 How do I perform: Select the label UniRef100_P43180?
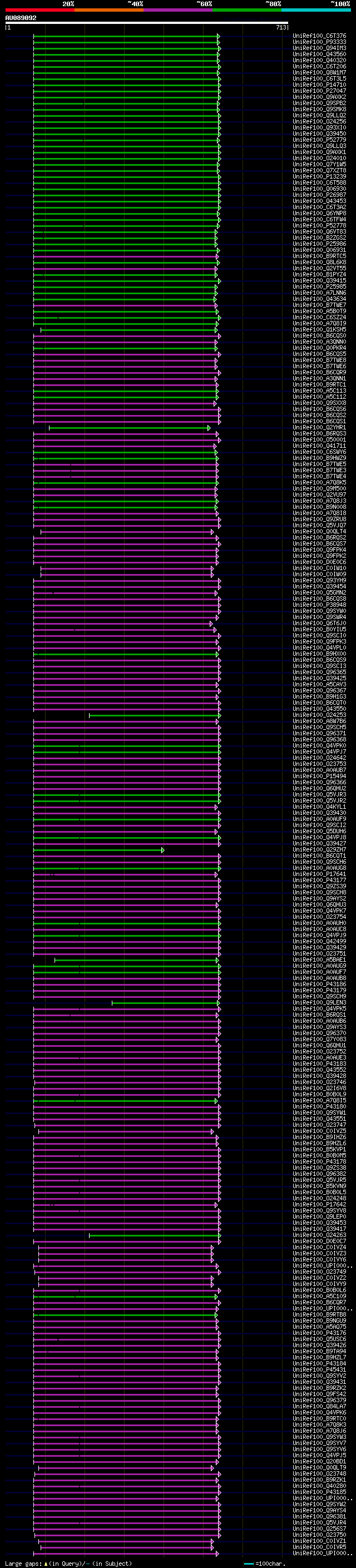(x=319, y=1106)
